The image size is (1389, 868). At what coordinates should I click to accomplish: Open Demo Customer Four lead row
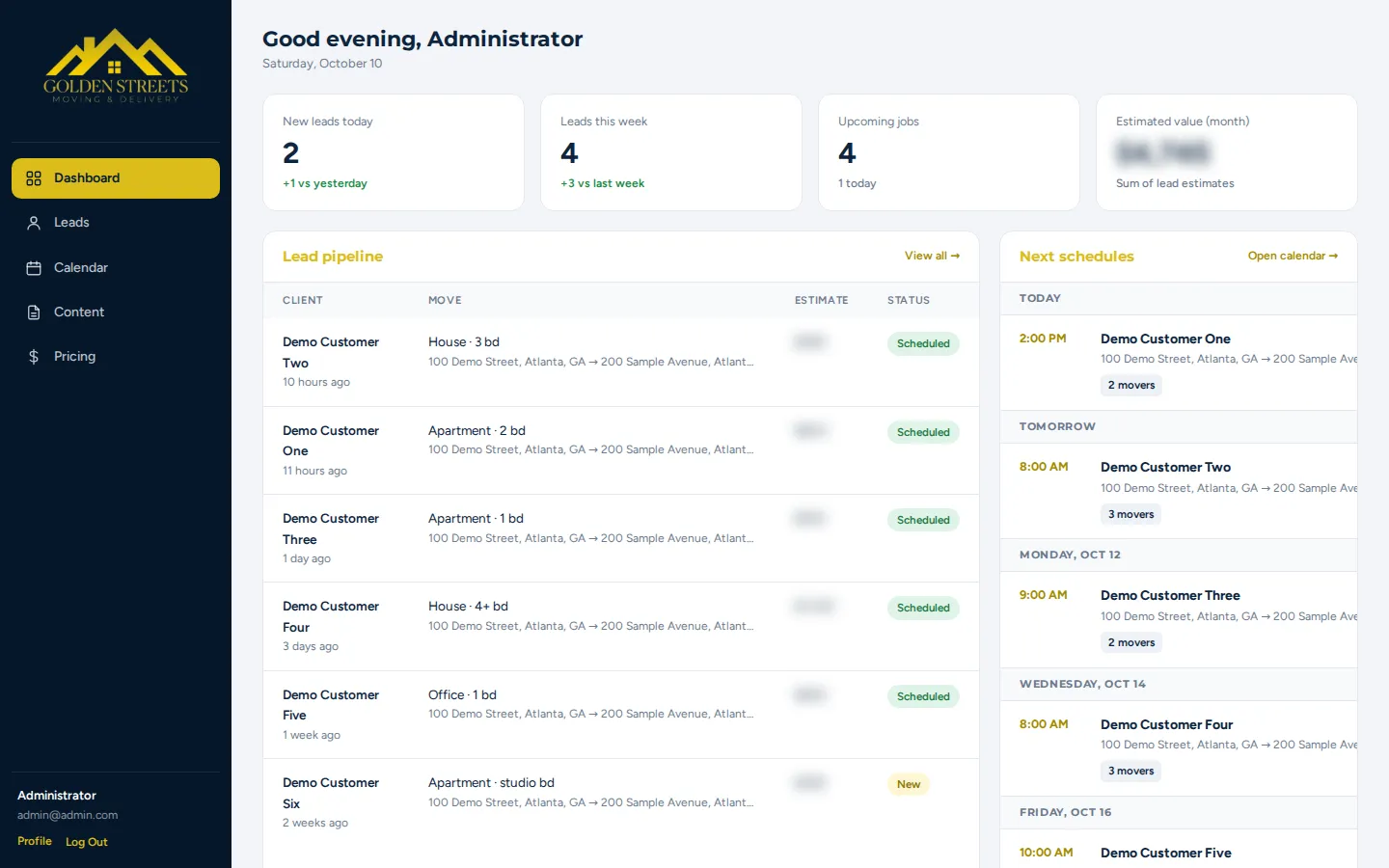(621, 627)
